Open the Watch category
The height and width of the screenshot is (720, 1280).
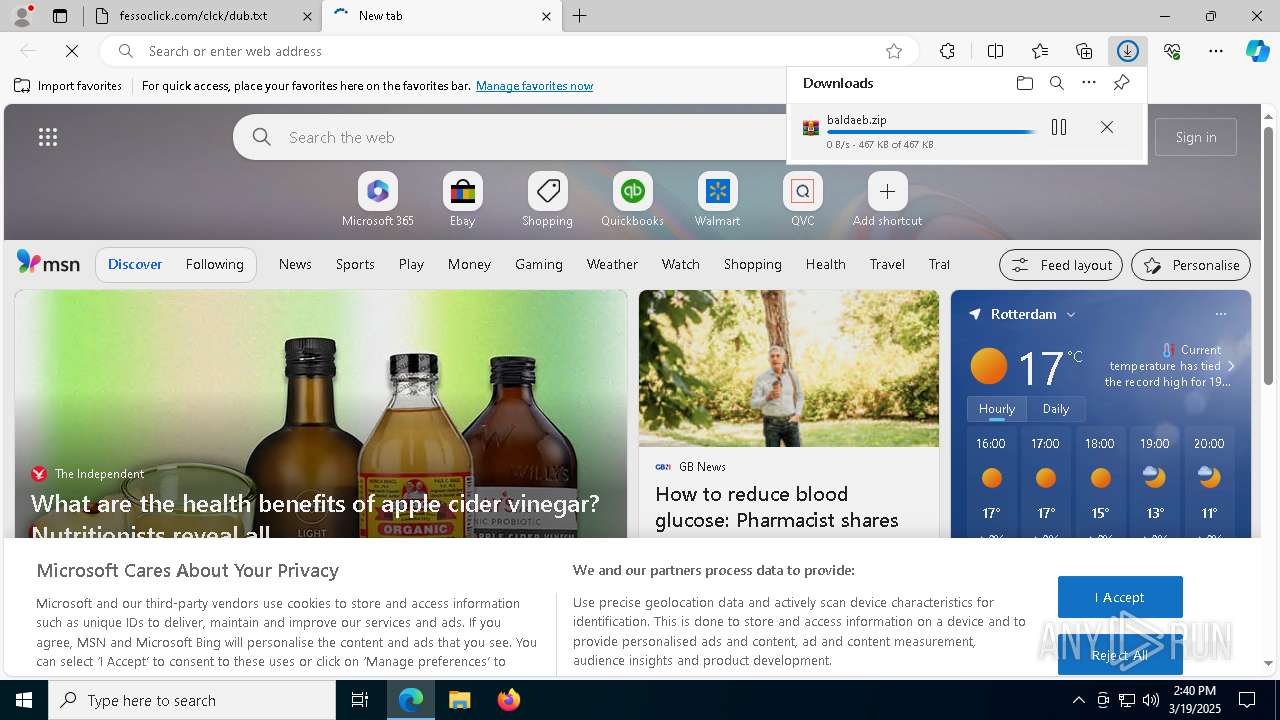click(x=680, y=264)
